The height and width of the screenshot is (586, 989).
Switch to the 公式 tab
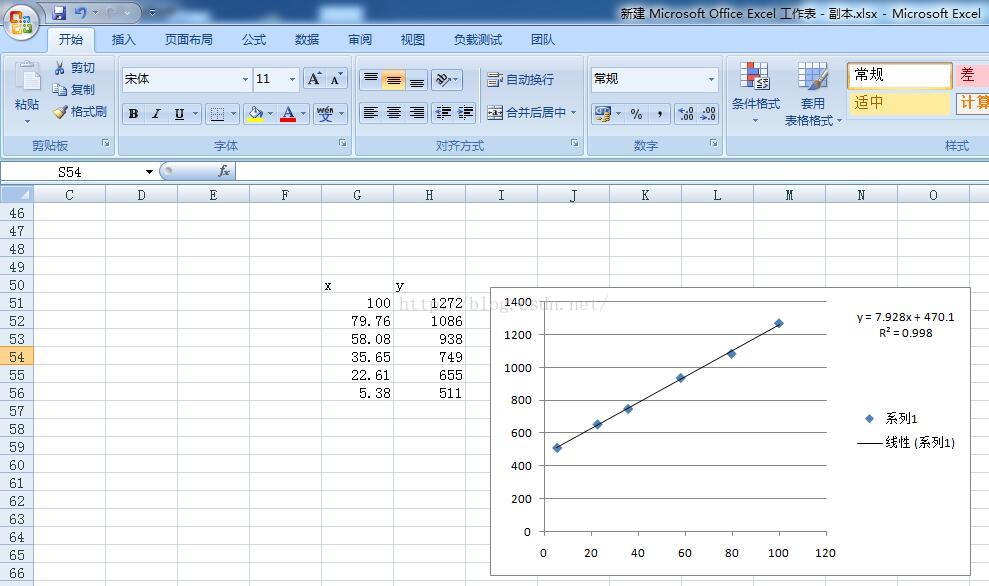254,40
